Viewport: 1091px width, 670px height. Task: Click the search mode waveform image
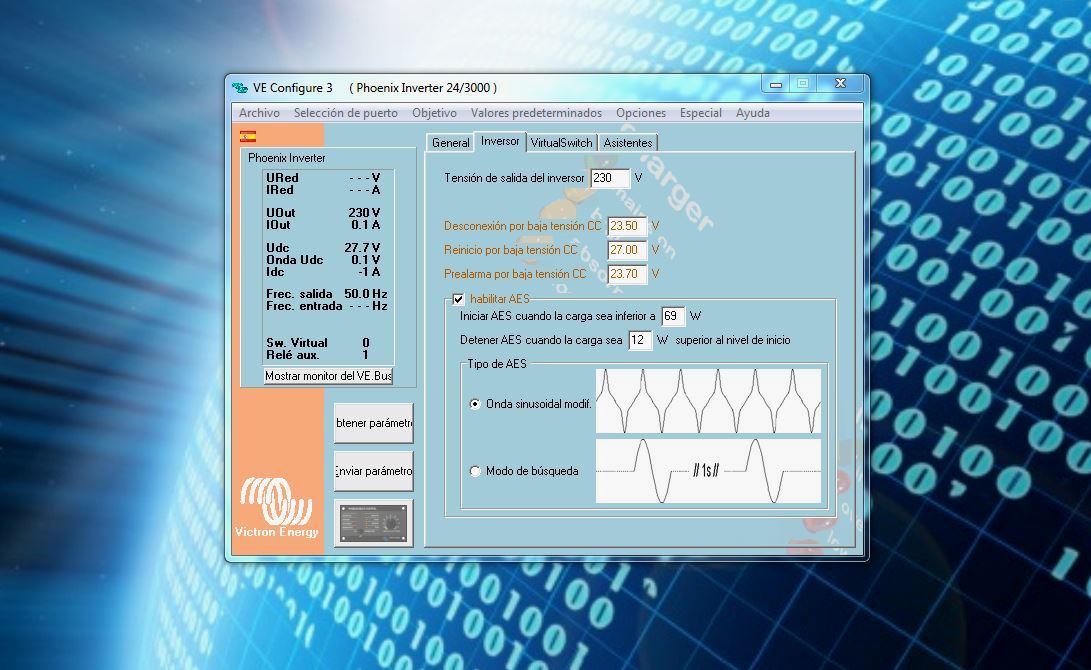pos(708,471)
